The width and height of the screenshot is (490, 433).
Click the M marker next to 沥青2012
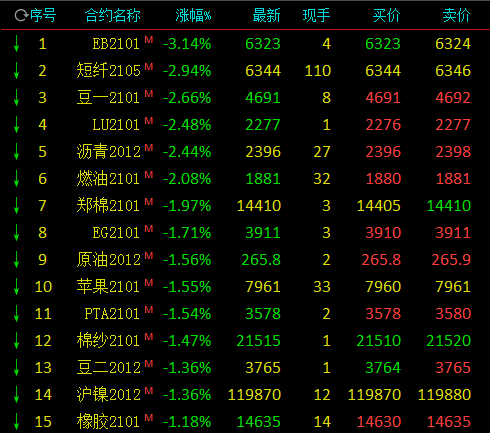click(x=149, y=148)
